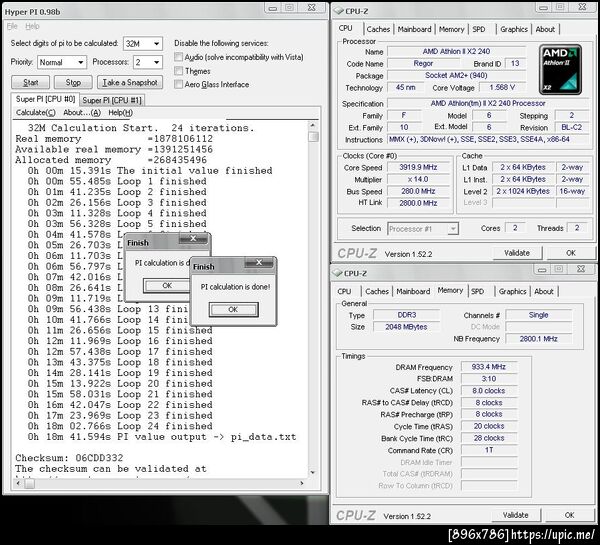Image resolution: width=600 pixels, height=545 pixels.
Task: Select SPD tab in upper CPU-Z window
Action: [479, 29]
